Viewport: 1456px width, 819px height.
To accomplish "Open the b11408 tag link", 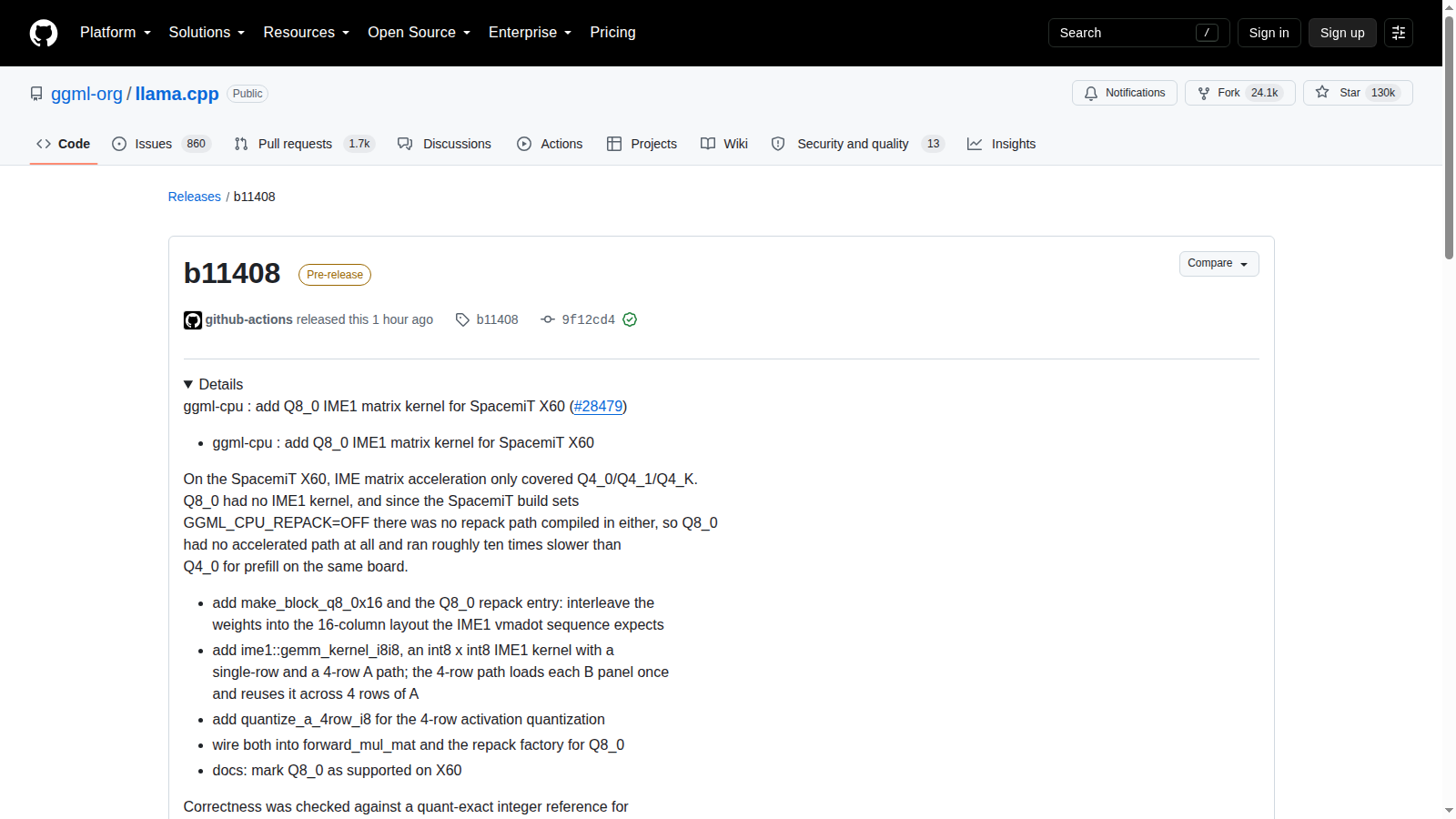I will (x=497, y=319).
